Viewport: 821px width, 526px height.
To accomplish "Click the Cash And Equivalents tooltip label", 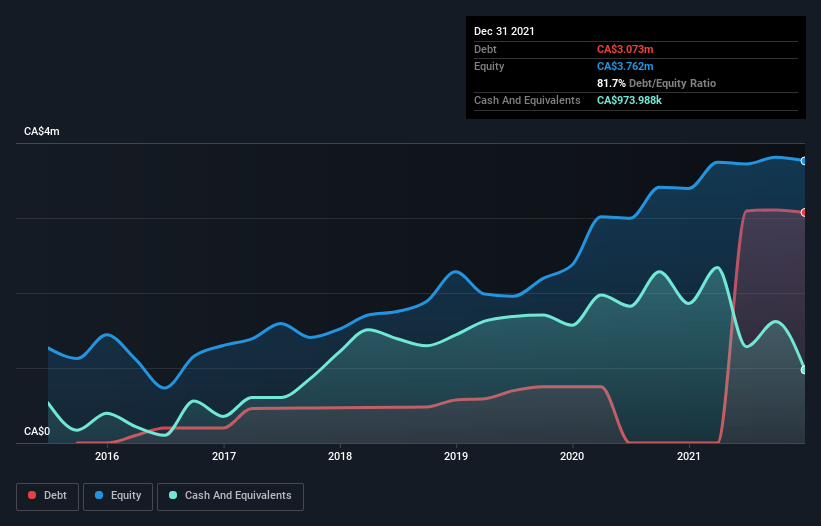I will [x=527, y=100].
